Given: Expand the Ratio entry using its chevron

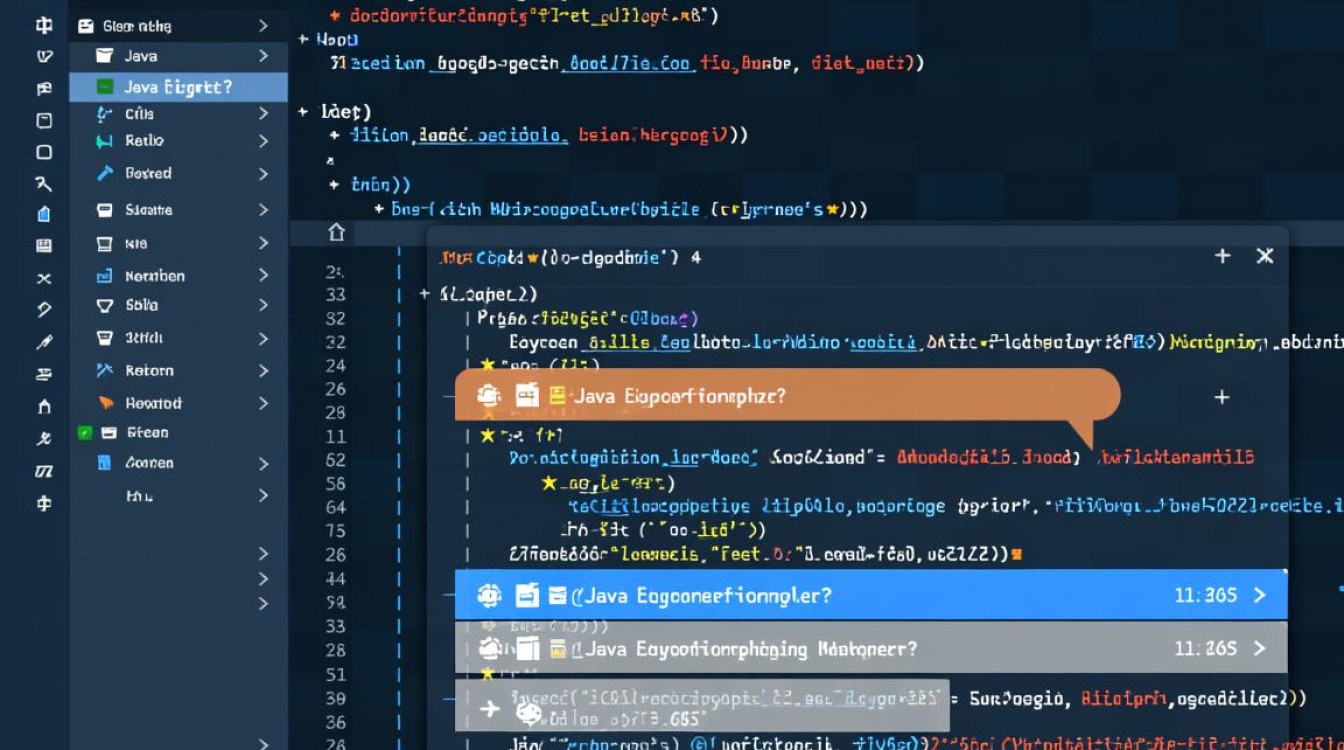Looking at the screenshot, I should click(x=264, y=140).
